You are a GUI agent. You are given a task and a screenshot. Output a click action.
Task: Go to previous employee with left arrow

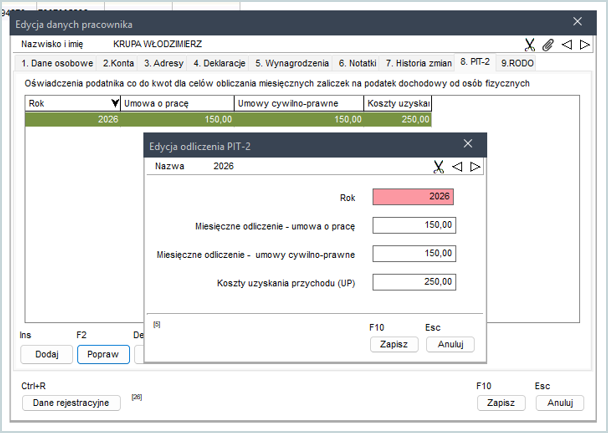567,45
